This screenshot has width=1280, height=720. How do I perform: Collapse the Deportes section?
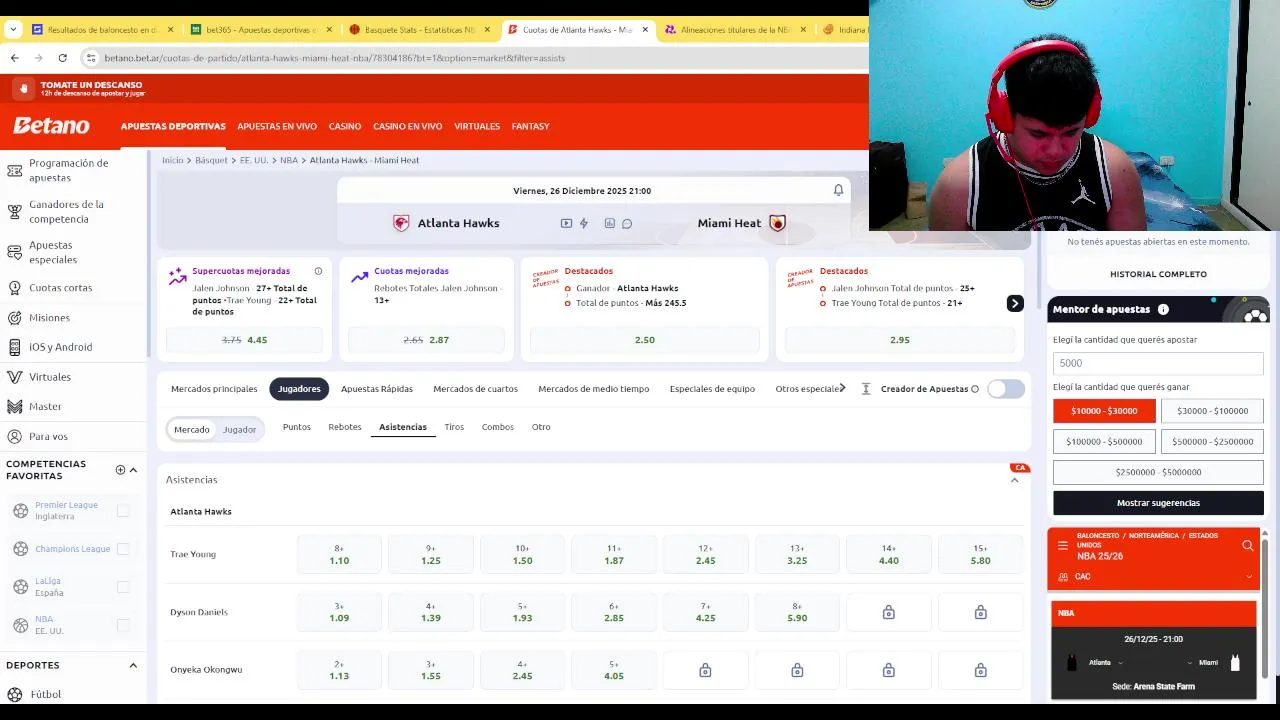pyautogui.click(x=133, y=665)
